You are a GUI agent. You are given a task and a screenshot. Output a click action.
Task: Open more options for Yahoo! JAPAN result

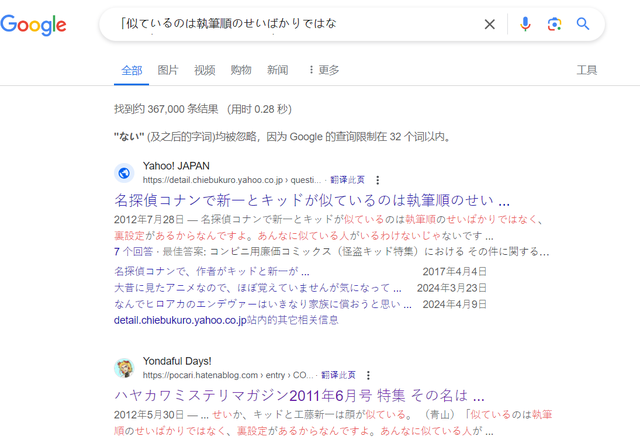pos(378,180)
